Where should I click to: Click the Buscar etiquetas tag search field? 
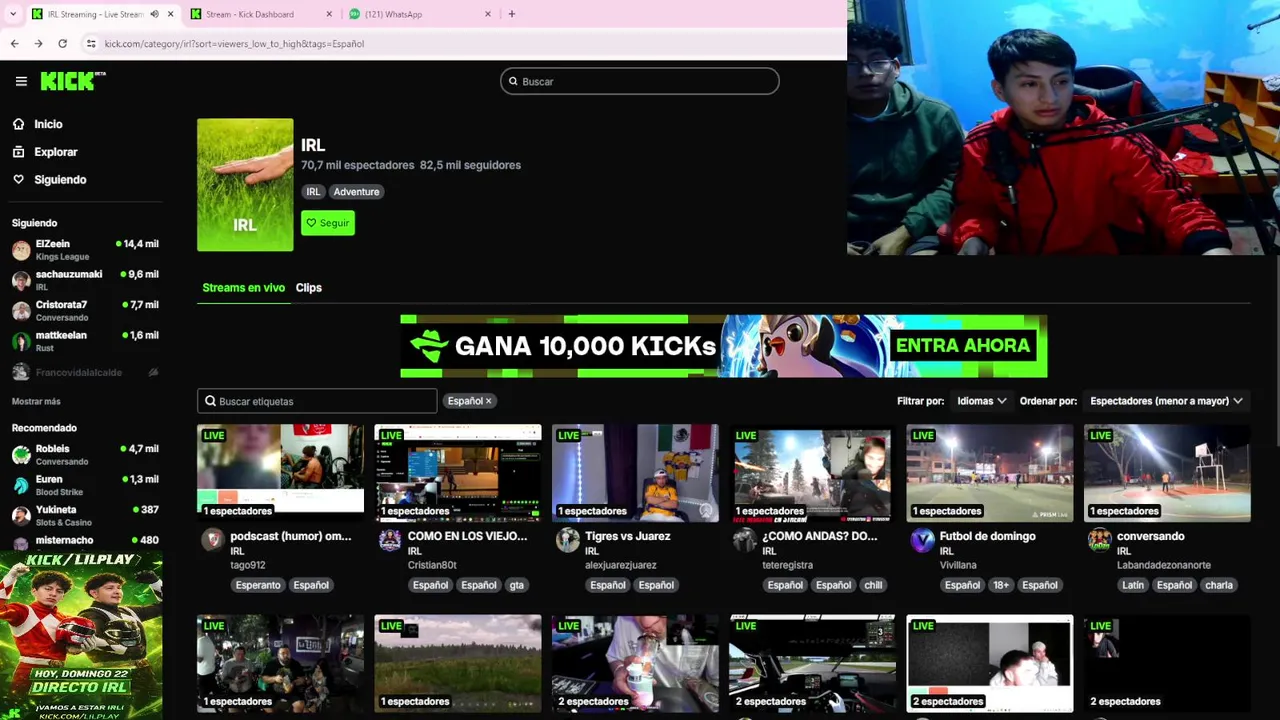pyautogui.click(x=317, y=401)
